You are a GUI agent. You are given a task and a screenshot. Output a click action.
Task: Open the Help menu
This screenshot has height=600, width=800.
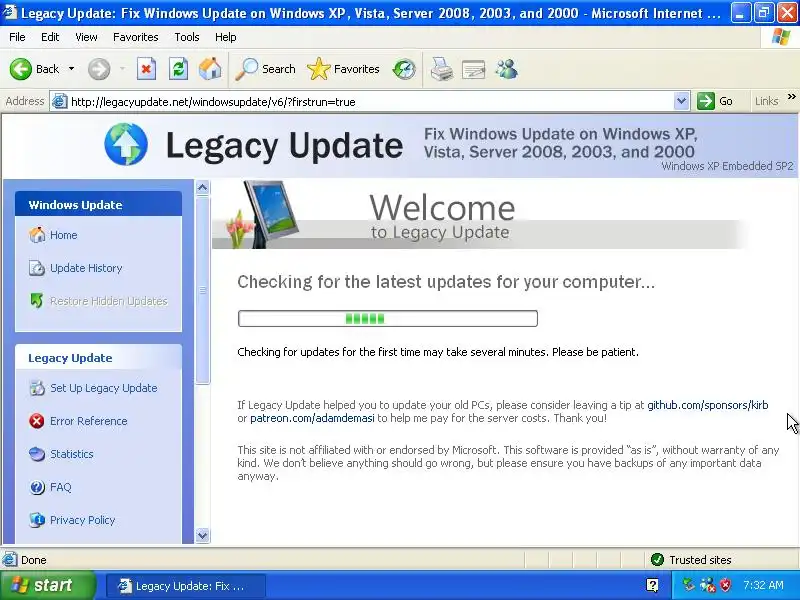pos(226,37)
